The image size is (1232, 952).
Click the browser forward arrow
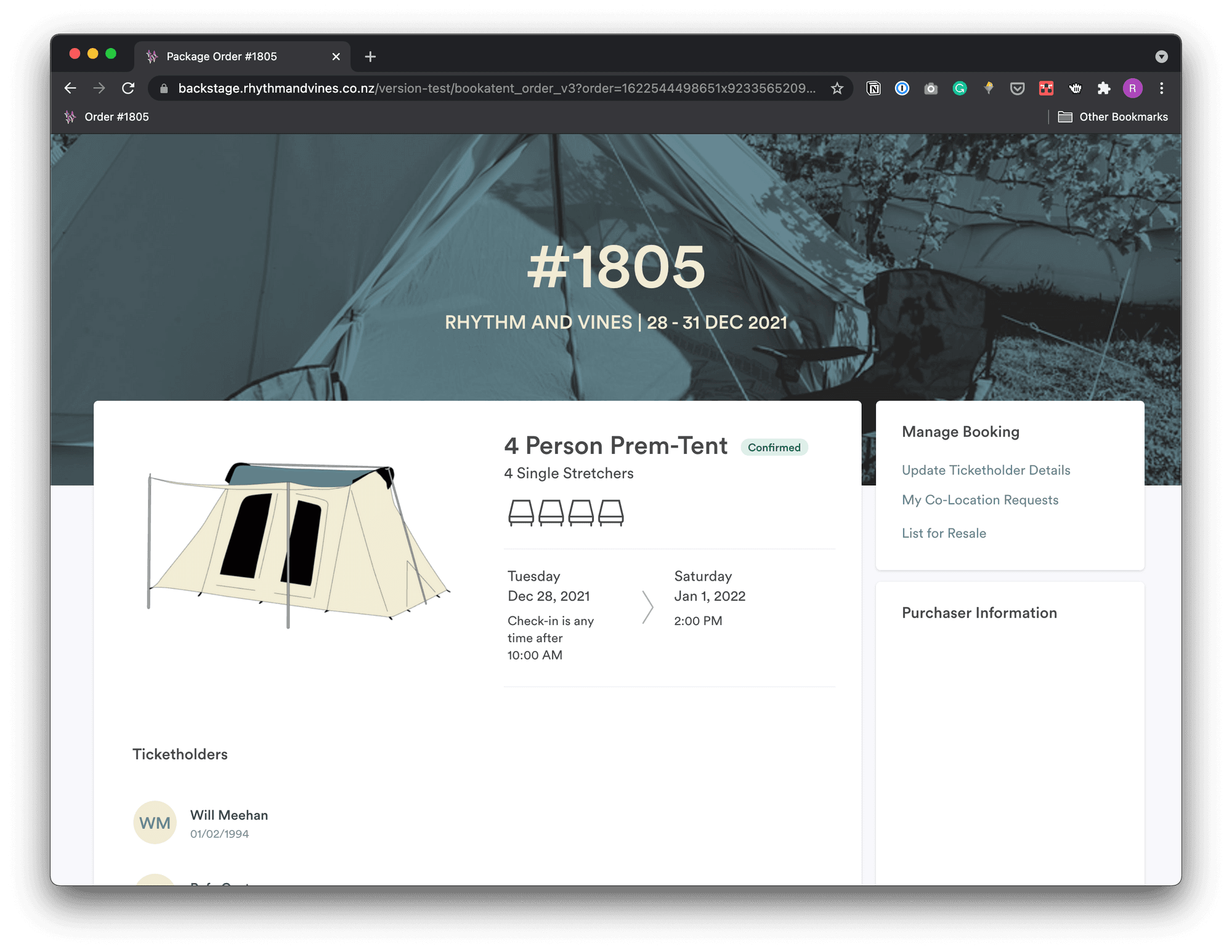tap(99, 88)
